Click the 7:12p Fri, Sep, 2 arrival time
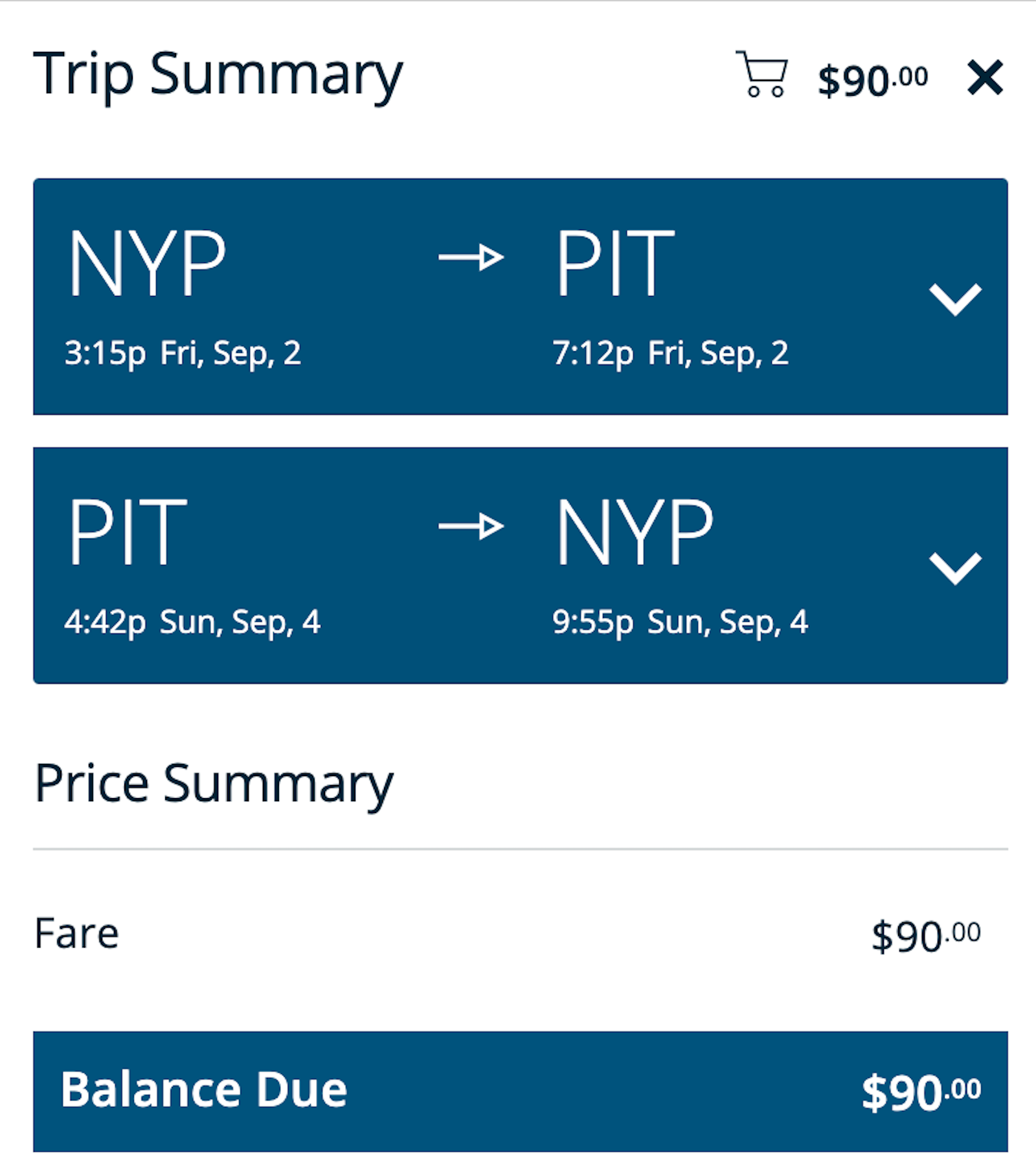1036x1155 pixels. 670,354
